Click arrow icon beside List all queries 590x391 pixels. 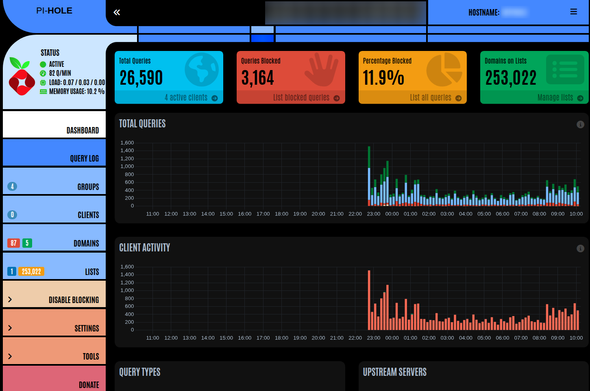(458, 98)
